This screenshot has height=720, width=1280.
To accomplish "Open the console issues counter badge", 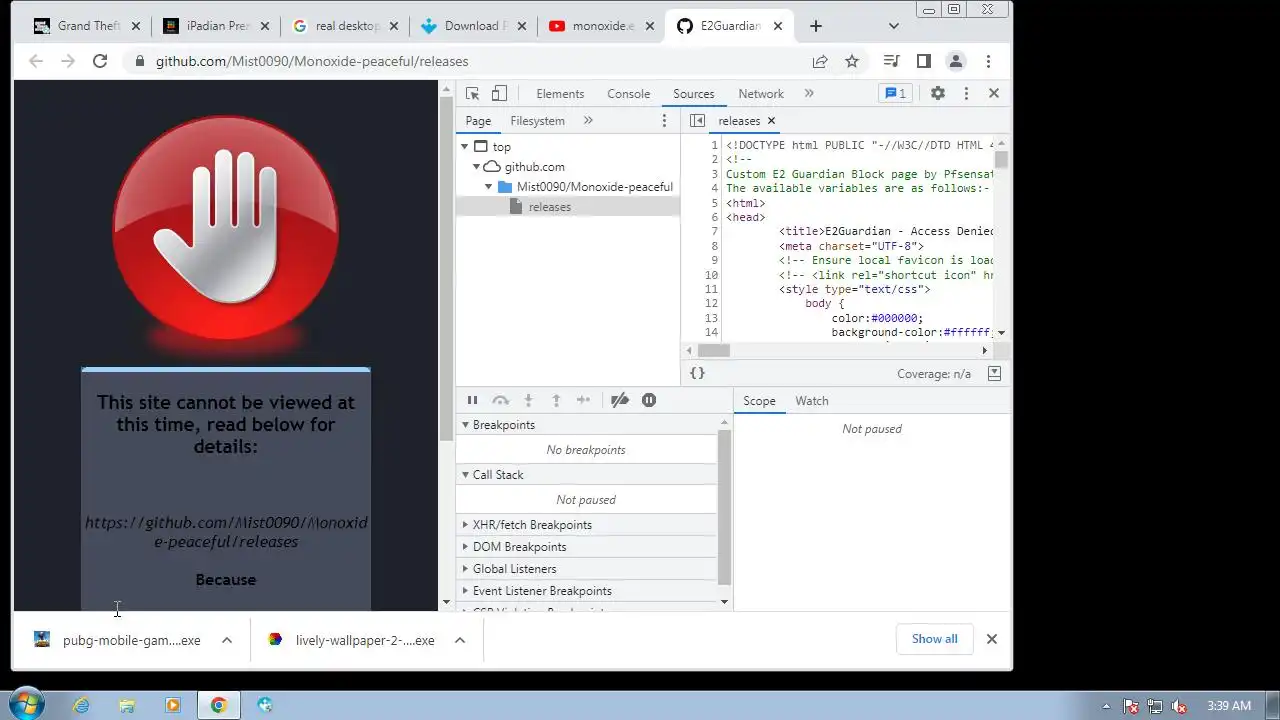I will 895,93.
